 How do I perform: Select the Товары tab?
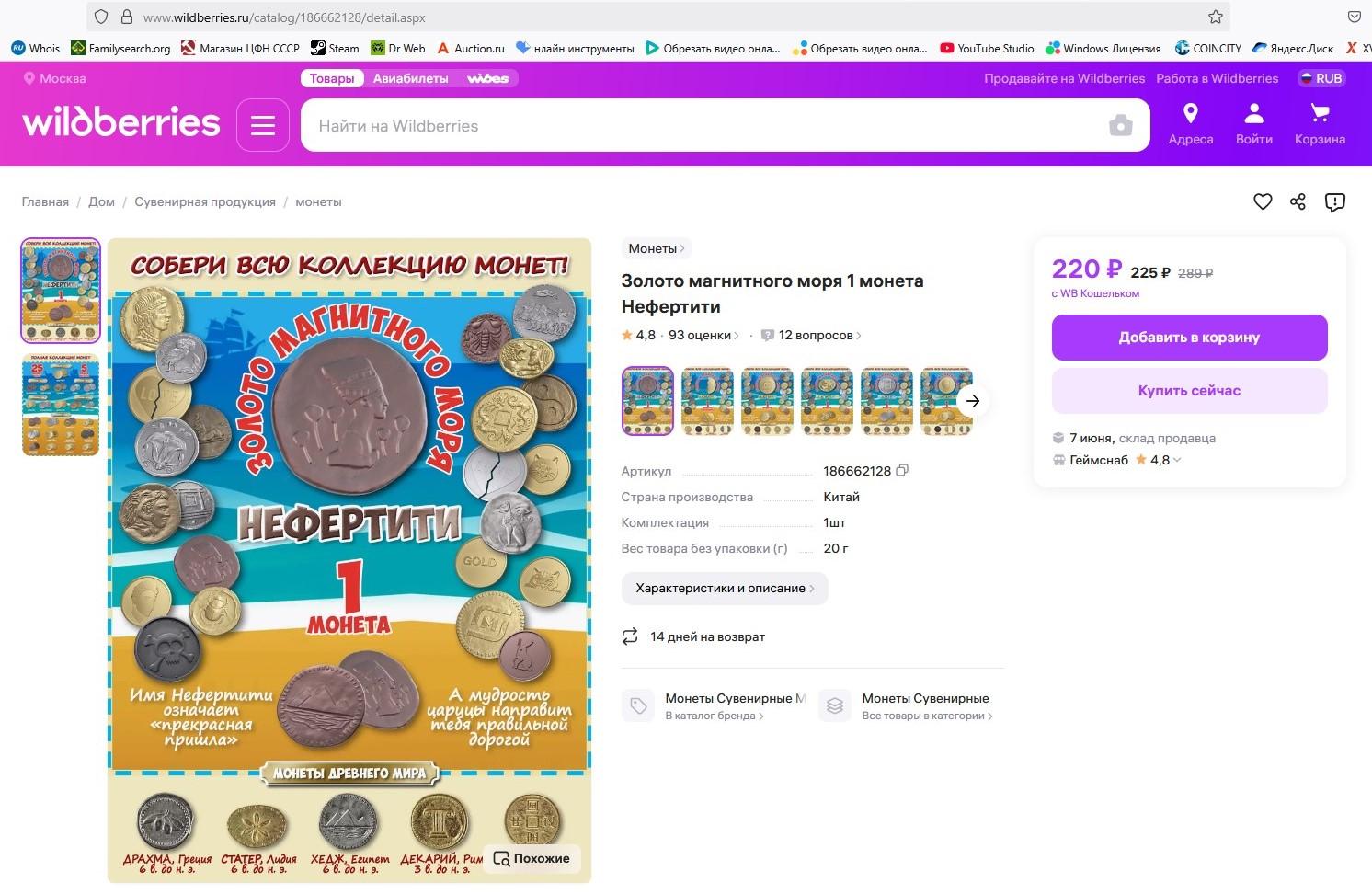(x=332, y=78)
